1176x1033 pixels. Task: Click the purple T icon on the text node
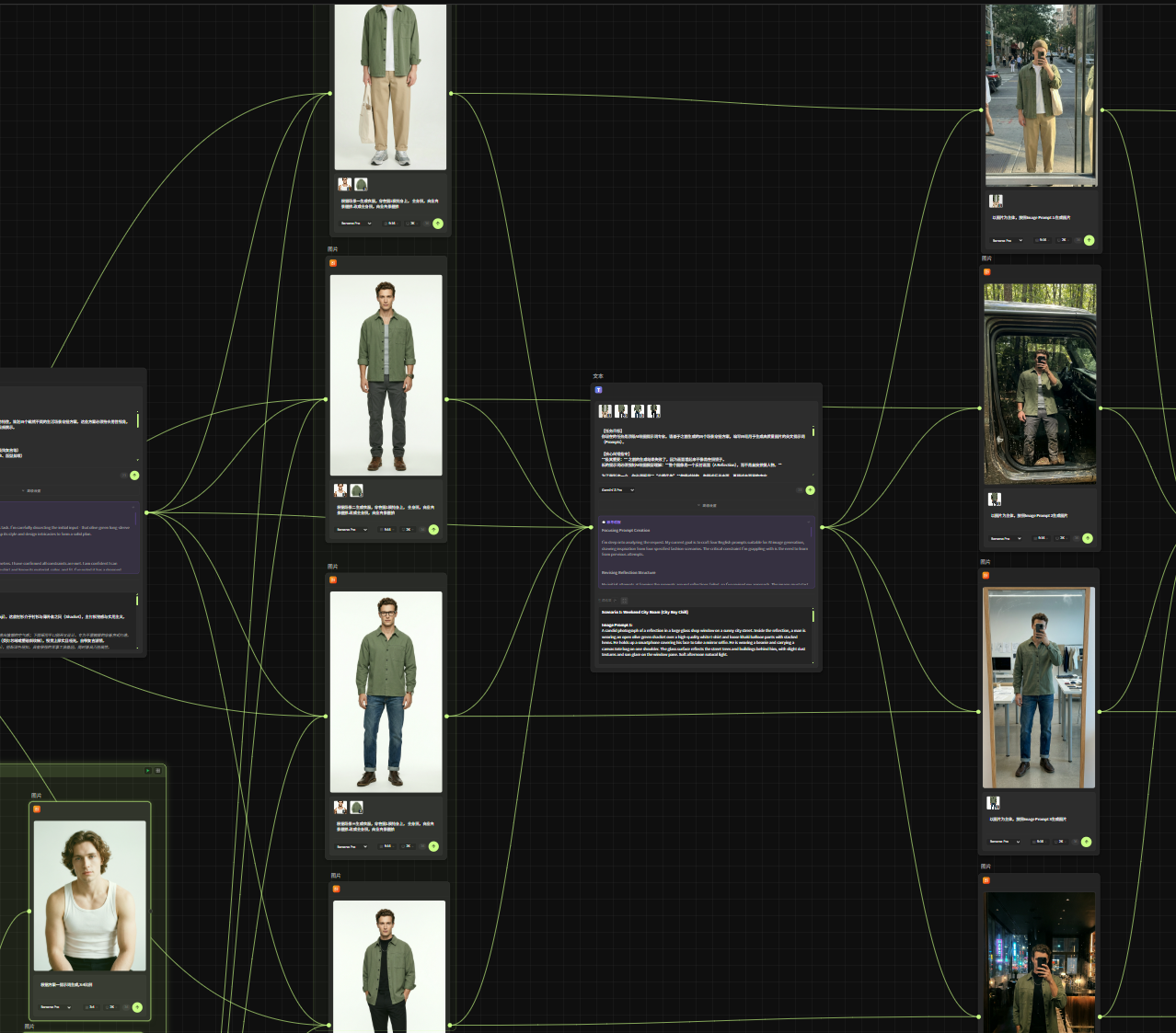point(598,390)
